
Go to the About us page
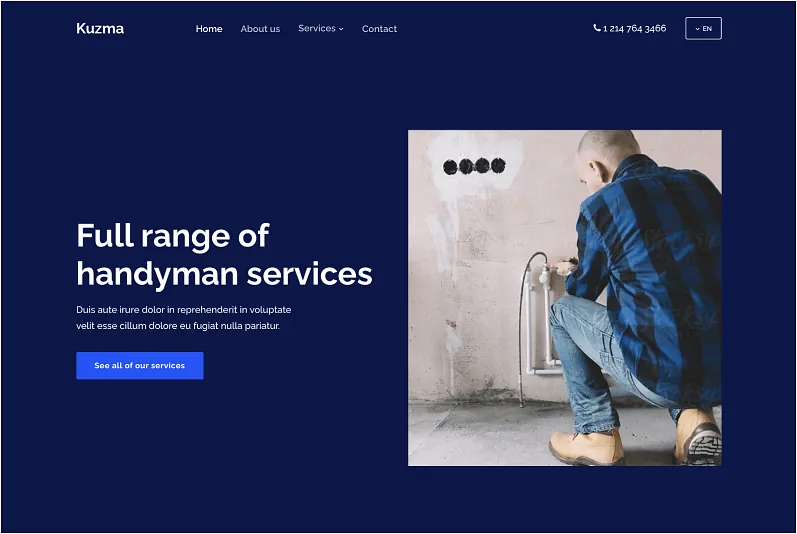[260, 29]
